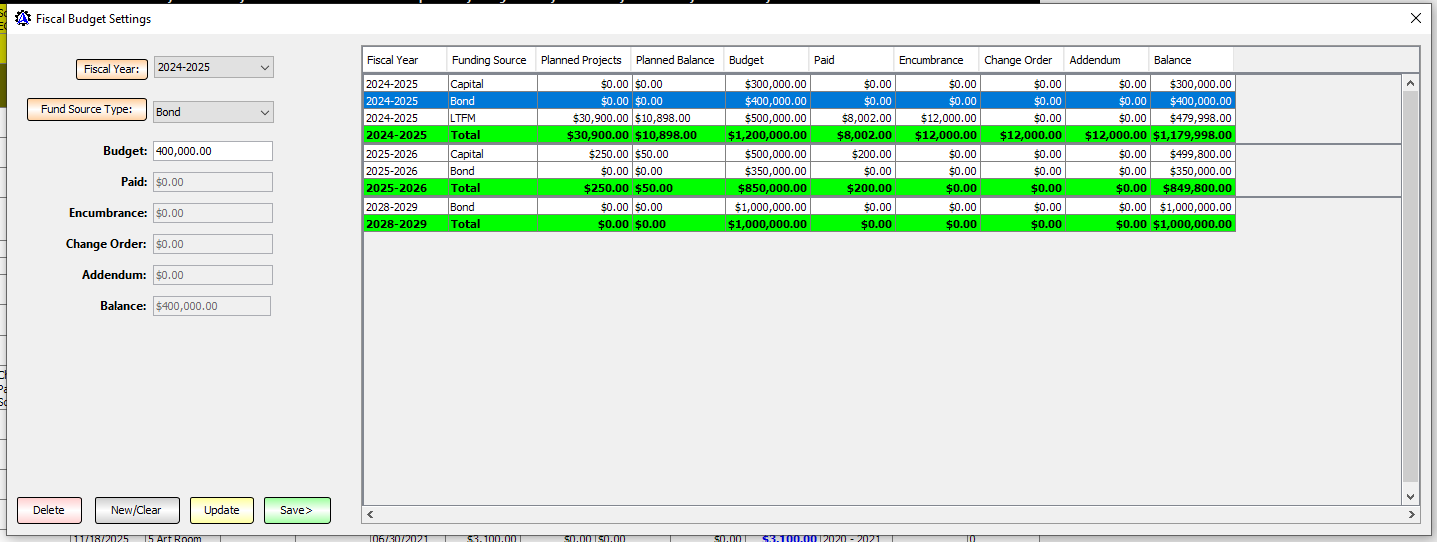Screen dimensions: 1437x542
Task: Close the Fiscal Budget Settings window
Action: [x=1416, y=18]
